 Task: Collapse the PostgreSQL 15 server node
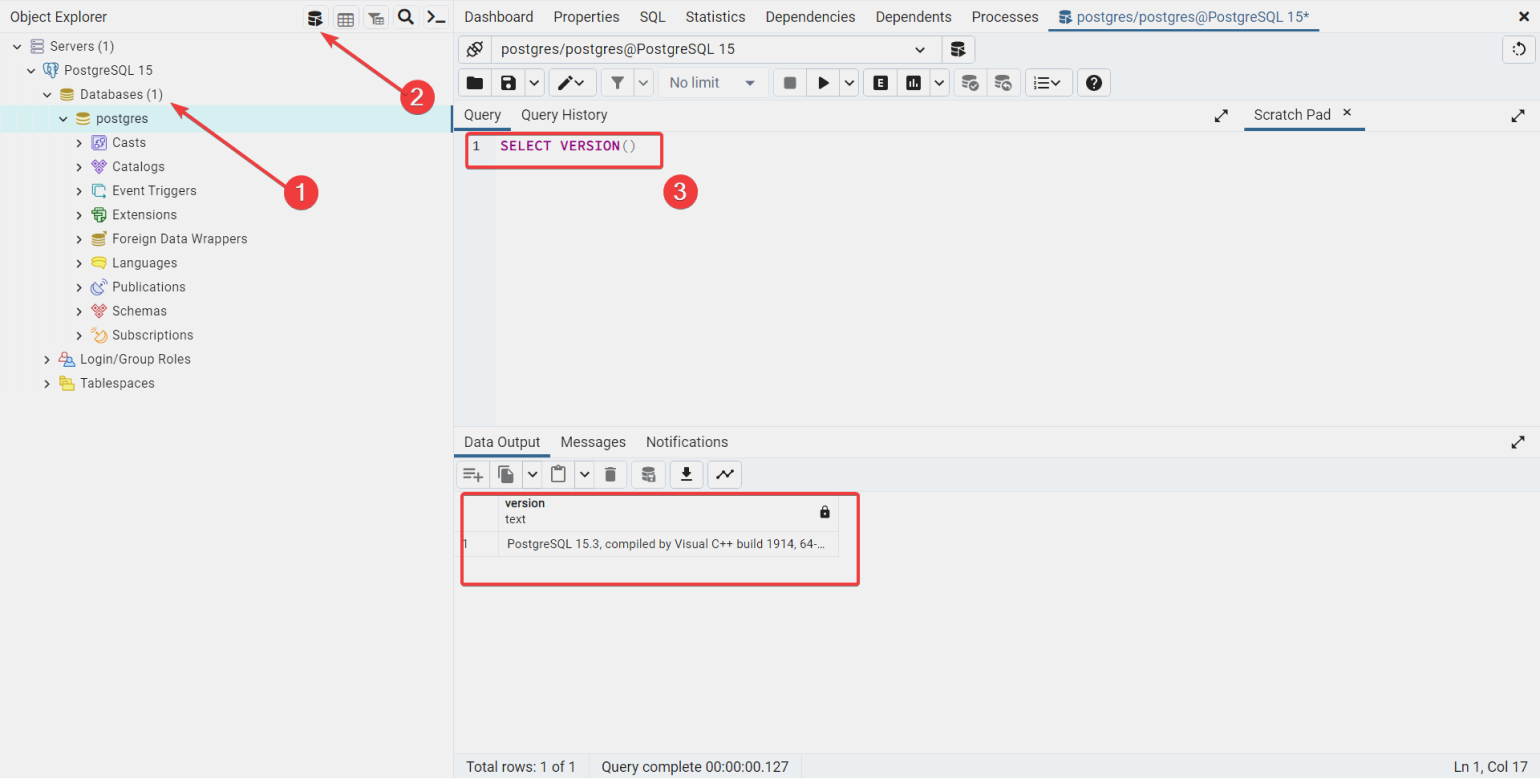[31, 71]
